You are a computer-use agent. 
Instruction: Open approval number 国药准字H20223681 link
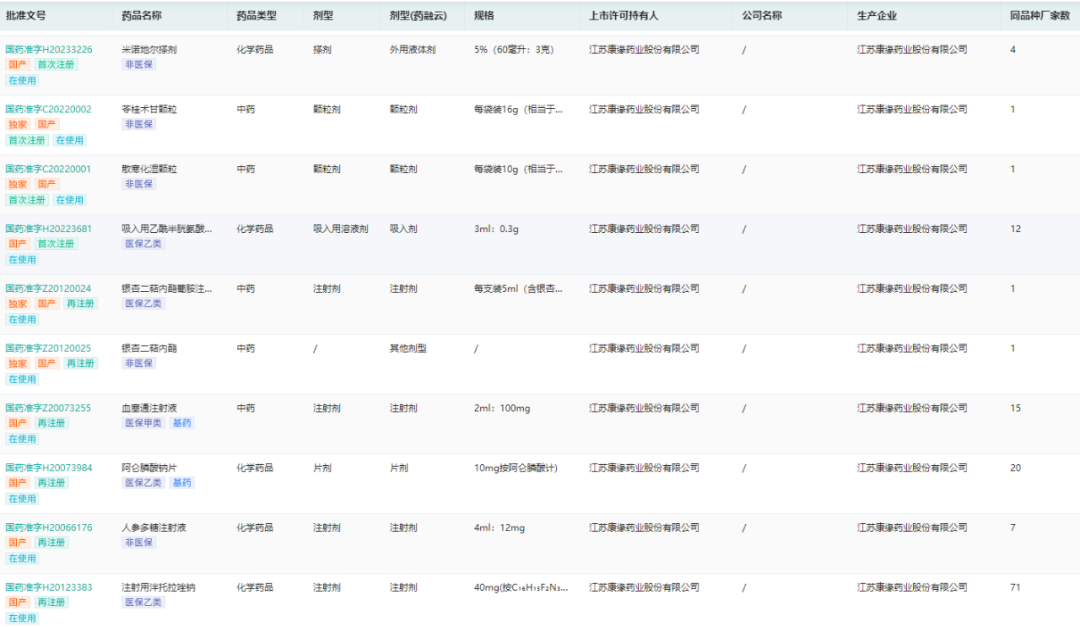pyautogui.click(x=48, y=229)
